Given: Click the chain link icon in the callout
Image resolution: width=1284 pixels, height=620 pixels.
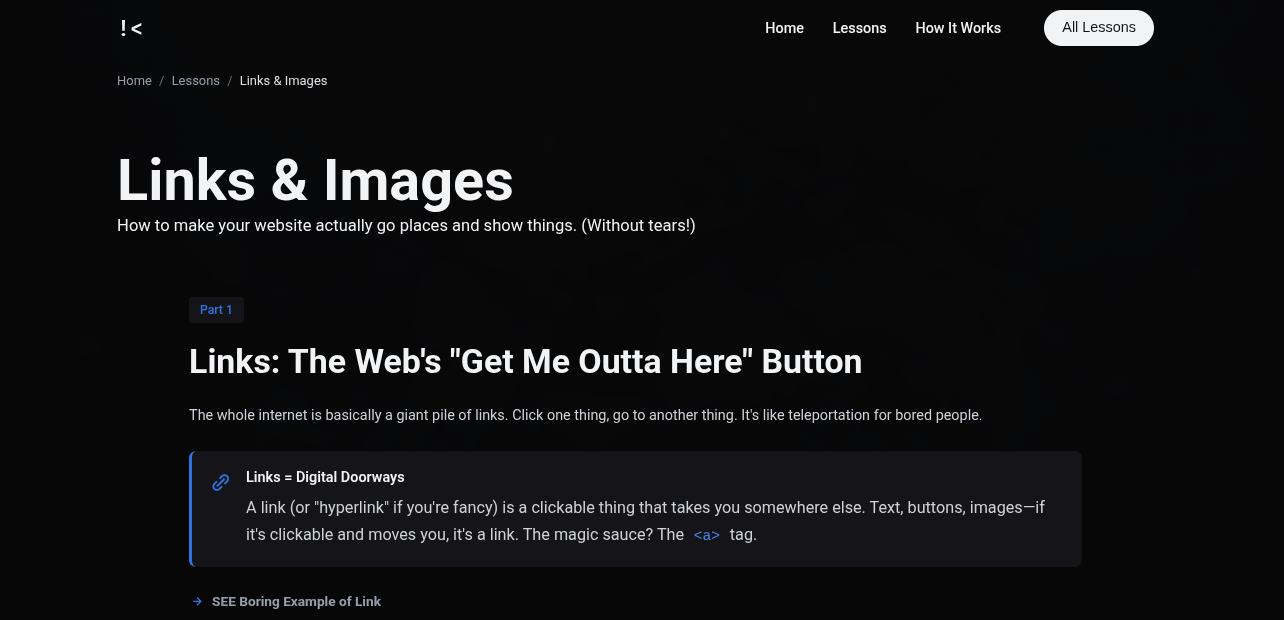Looking at the screenshot, I should (x=221, y=483).
